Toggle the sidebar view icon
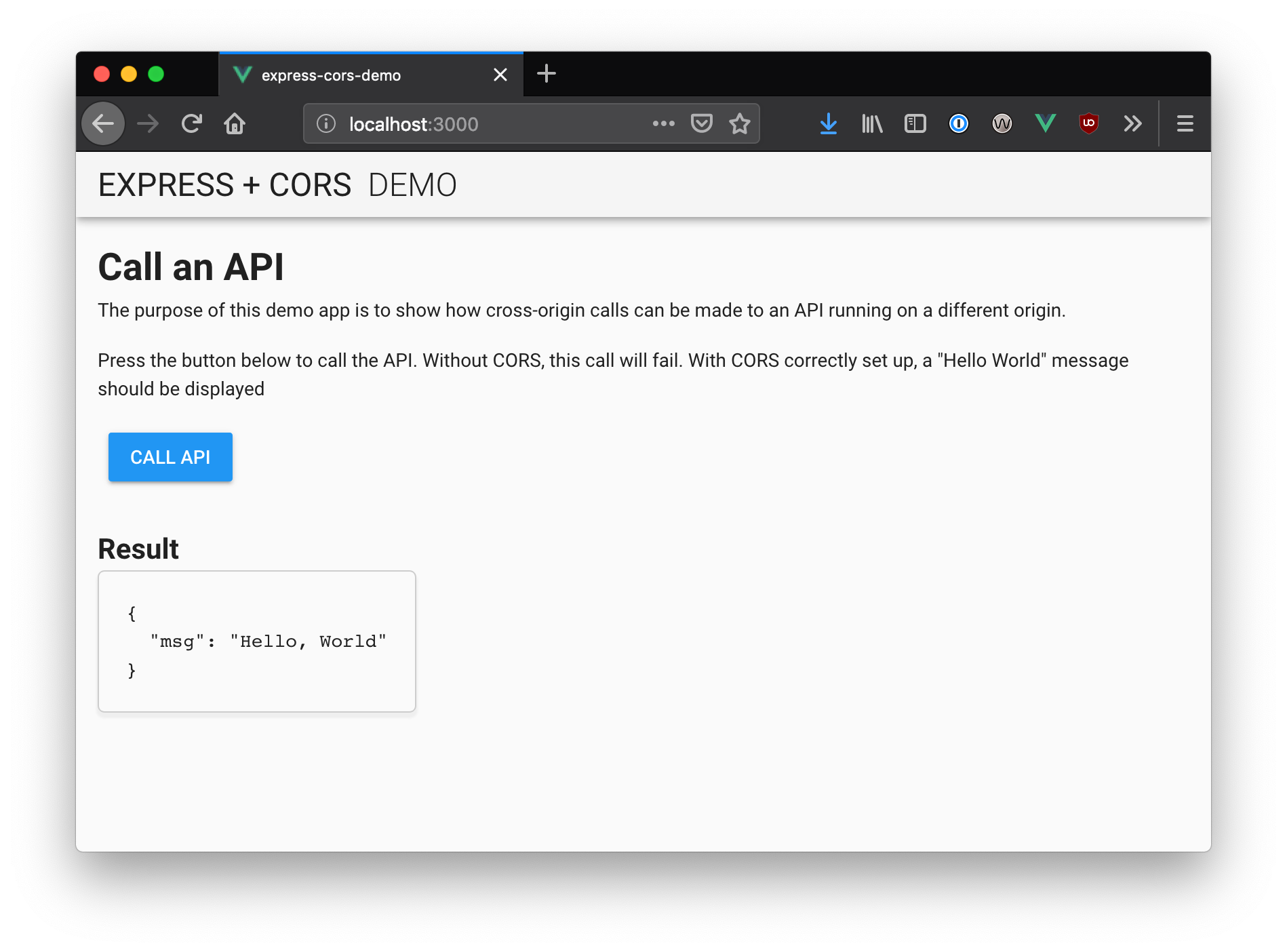Viewport: 1287px width, 952px height. coord(915,124)
